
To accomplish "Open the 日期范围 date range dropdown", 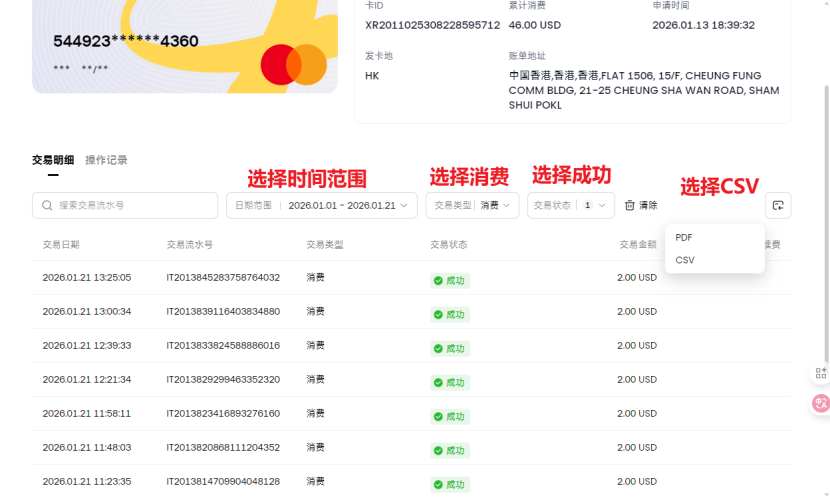I will pos(322,205).
